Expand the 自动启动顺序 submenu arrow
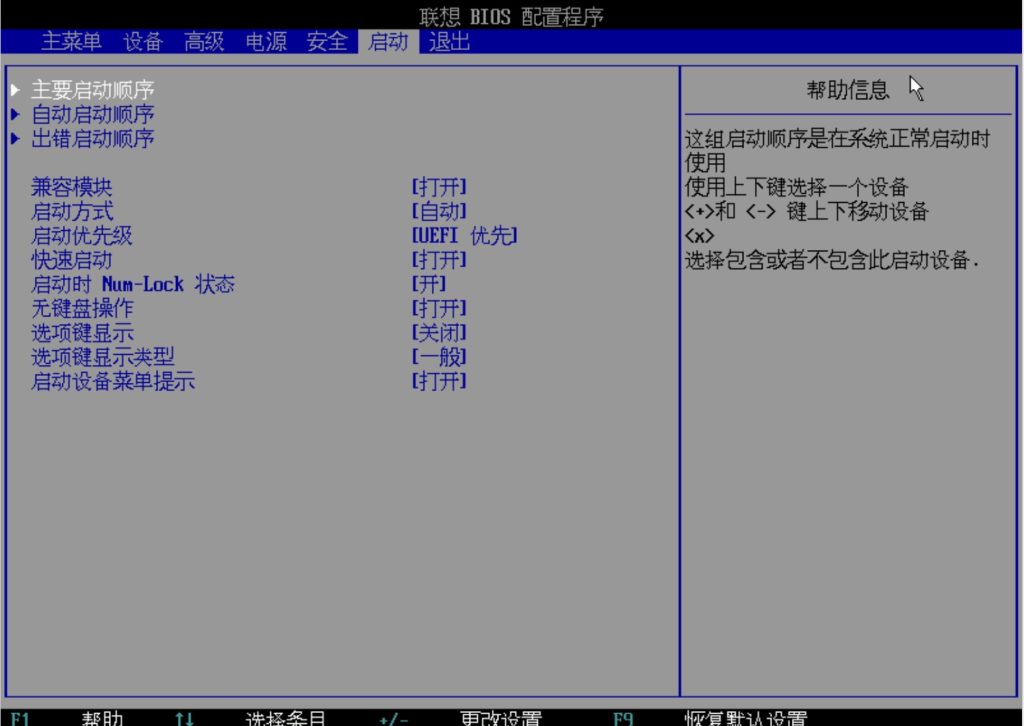1024x726 pixels. tap(16, 114)
